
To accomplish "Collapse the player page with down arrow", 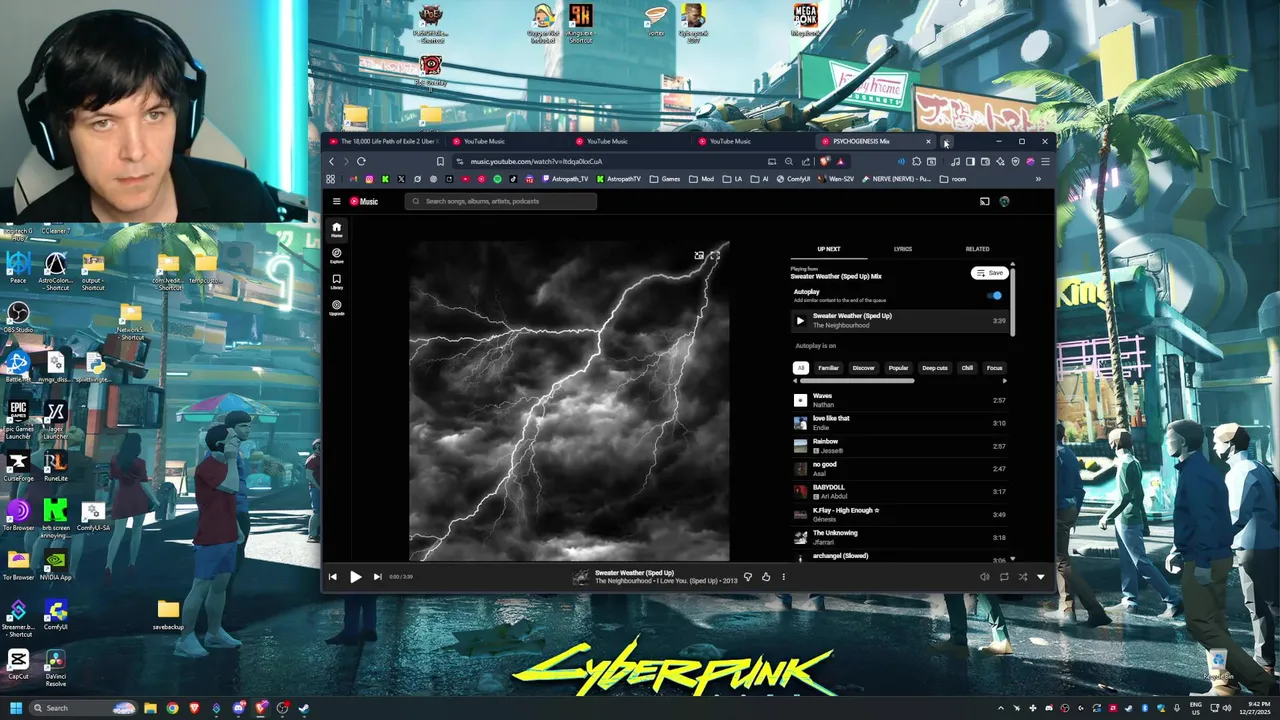I will coord(1040,577).
